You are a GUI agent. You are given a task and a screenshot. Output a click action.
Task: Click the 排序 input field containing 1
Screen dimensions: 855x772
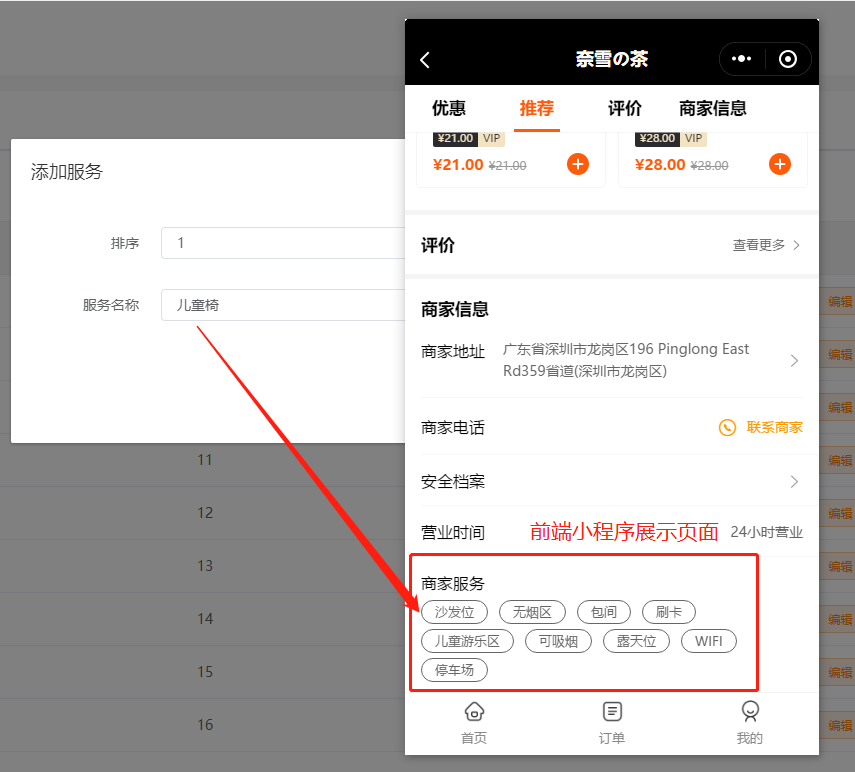(x=283, y=243)
